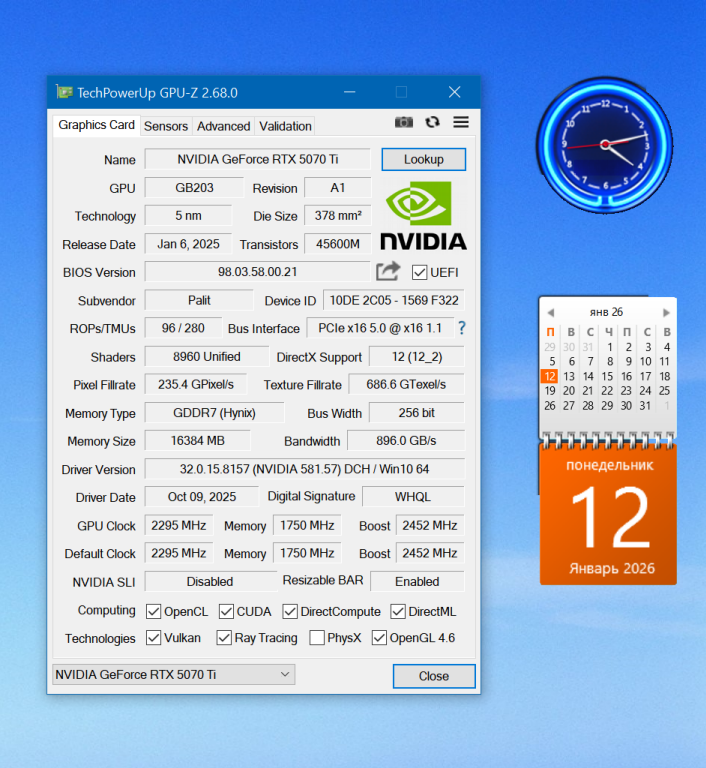Click the Transistors value 45600M
Image resolution: width=706 pixels, height=768 pixels.
click(338, 244)
